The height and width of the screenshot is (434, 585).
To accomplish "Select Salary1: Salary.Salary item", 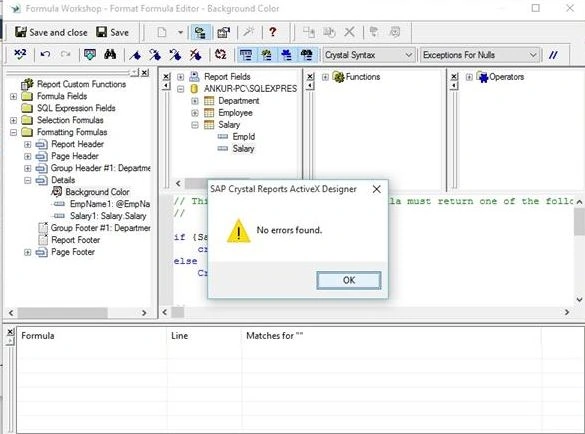I will pyautogui.click(x=108, y=216).
